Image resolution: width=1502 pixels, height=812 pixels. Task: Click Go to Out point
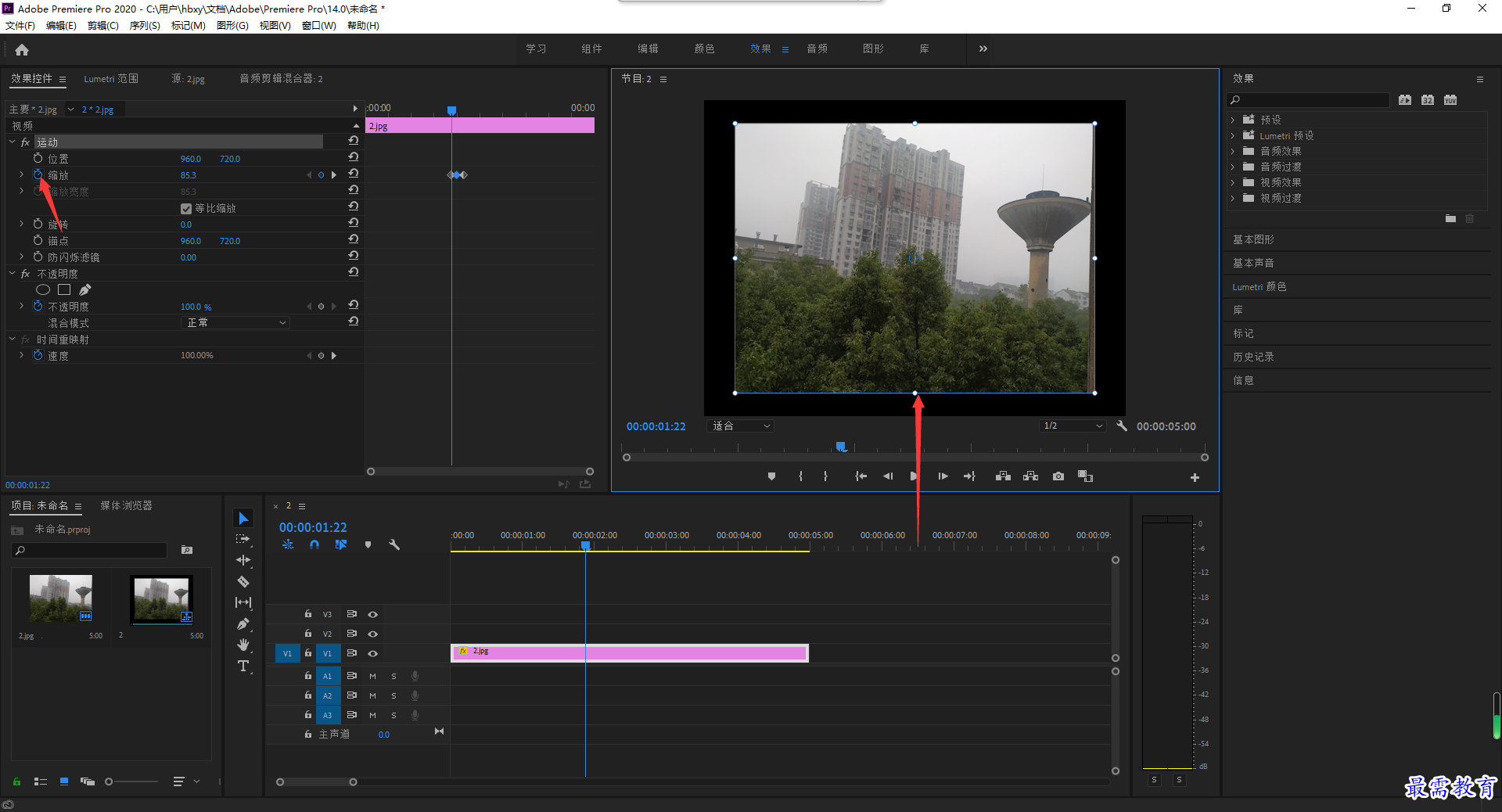pyautogui.click(x=970, y=476)
